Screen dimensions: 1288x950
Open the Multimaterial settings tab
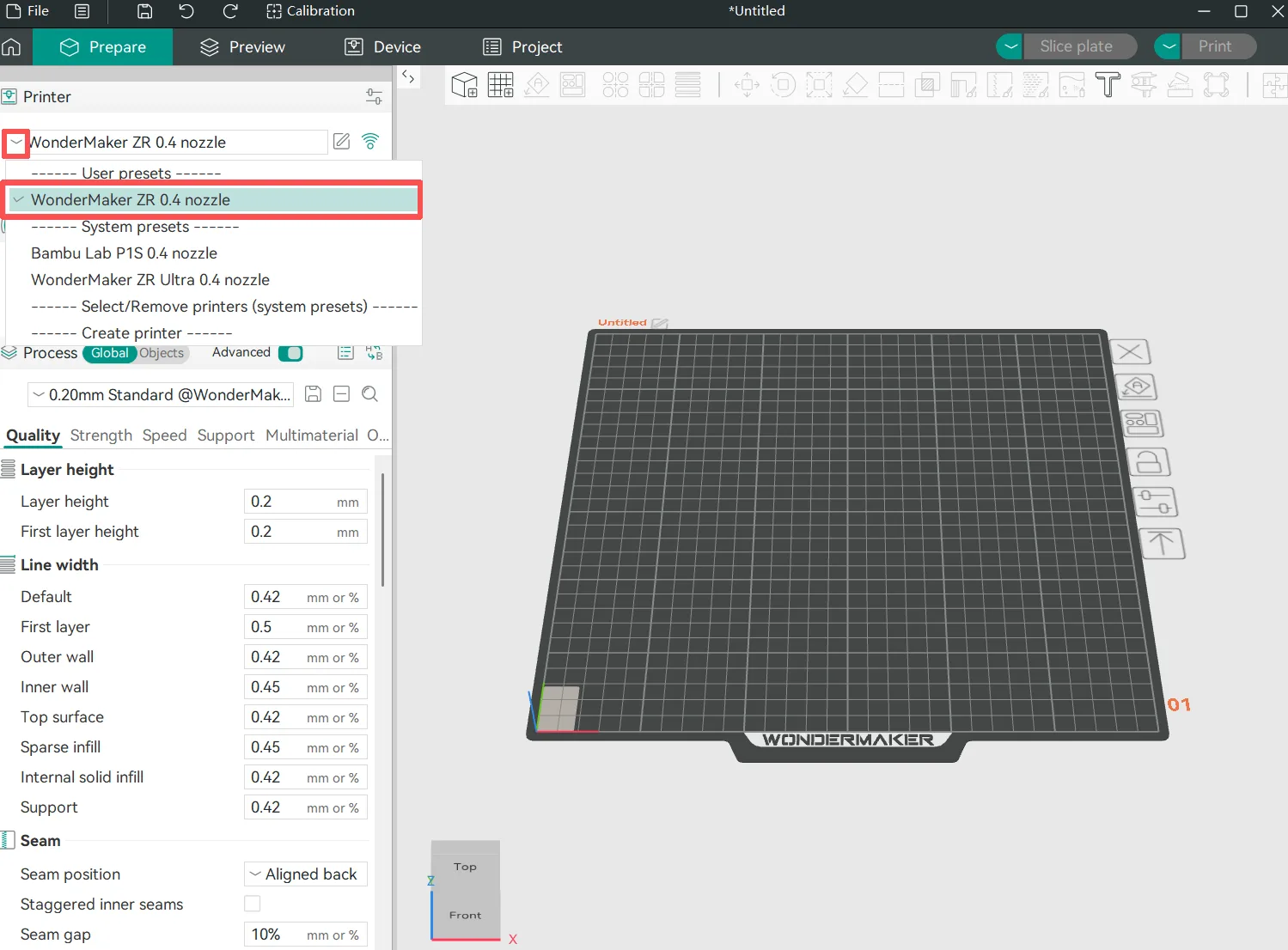pyautogui.click(x=312, y=435)
